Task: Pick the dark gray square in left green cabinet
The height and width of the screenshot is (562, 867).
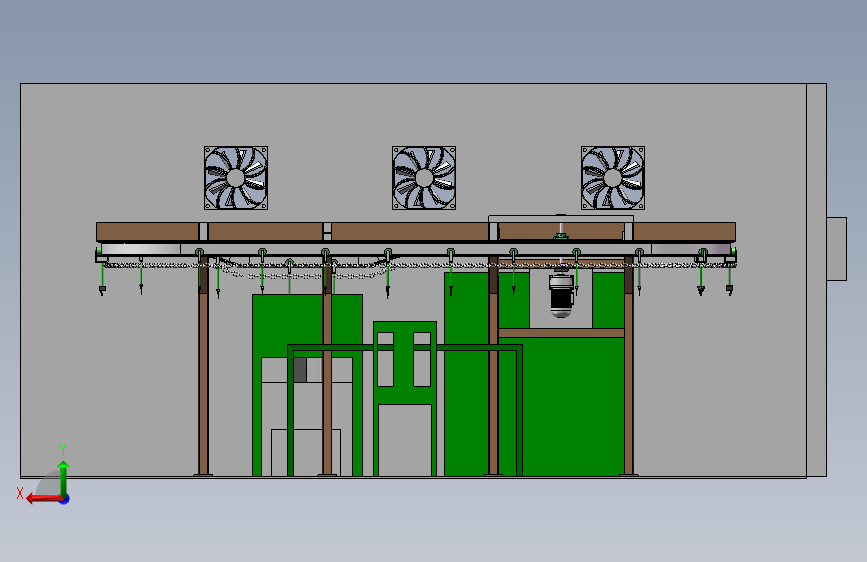Action: [x=300, y=370]
